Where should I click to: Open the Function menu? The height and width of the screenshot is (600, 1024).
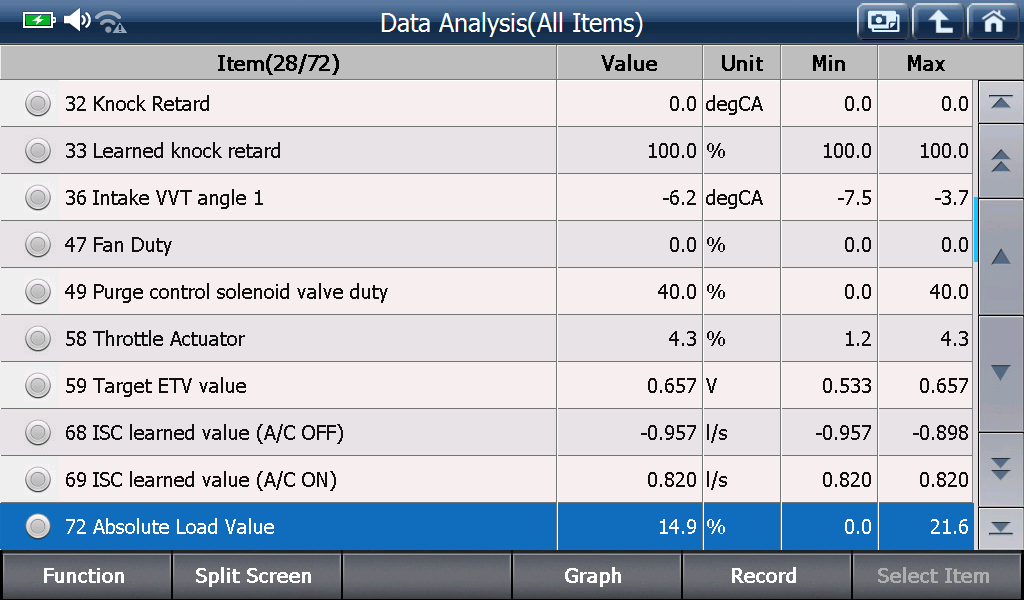pos(86,576)
